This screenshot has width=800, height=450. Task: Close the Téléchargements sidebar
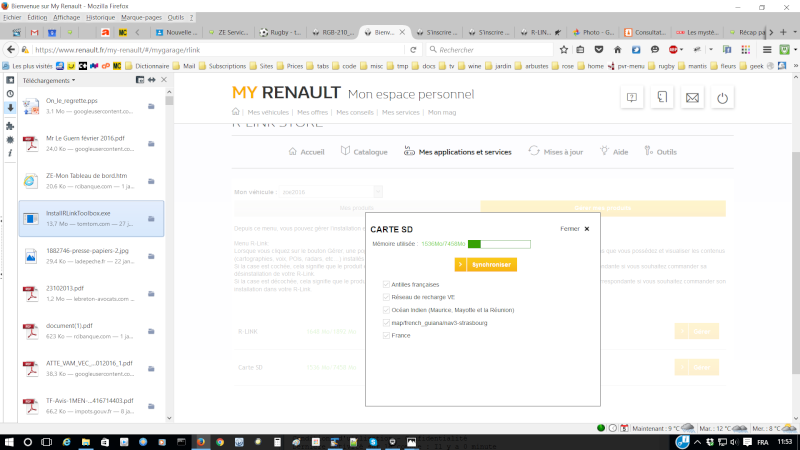[x=164, y=80]
